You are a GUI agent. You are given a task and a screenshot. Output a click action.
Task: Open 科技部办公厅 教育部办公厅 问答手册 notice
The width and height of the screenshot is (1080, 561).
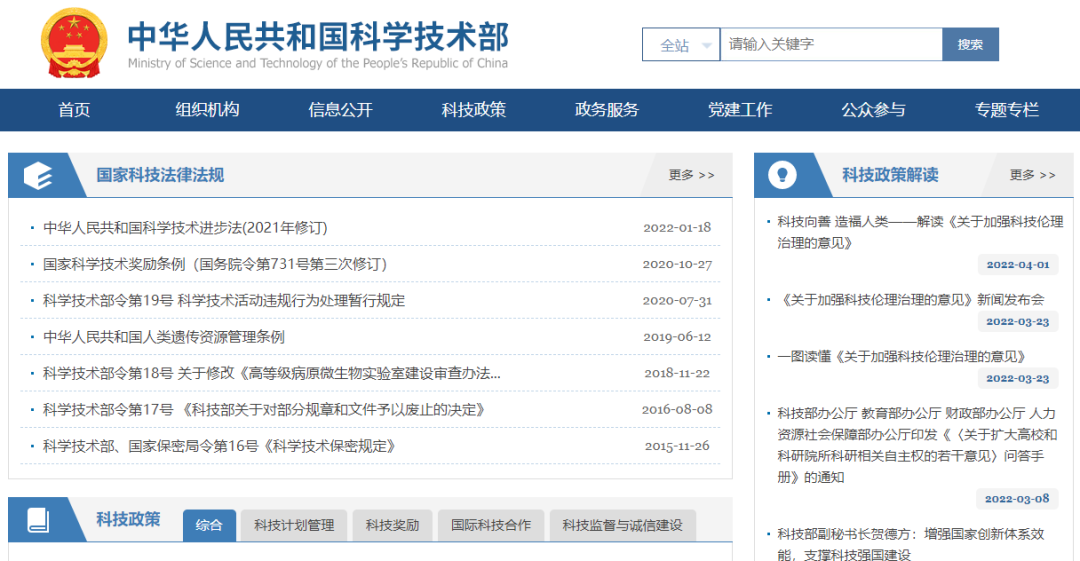[917, 445]
